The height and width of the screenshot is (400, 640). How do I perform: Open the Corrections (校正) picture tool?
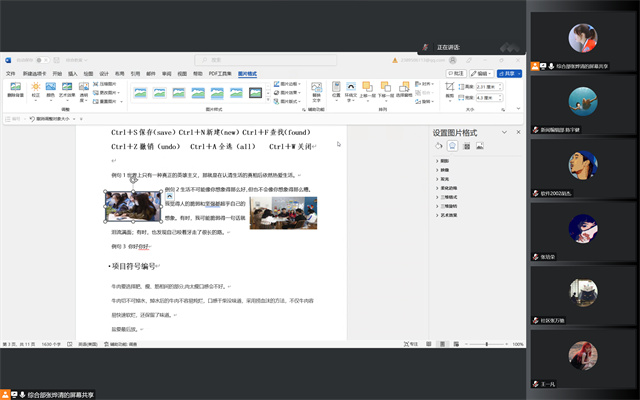[x=35, y=90]
